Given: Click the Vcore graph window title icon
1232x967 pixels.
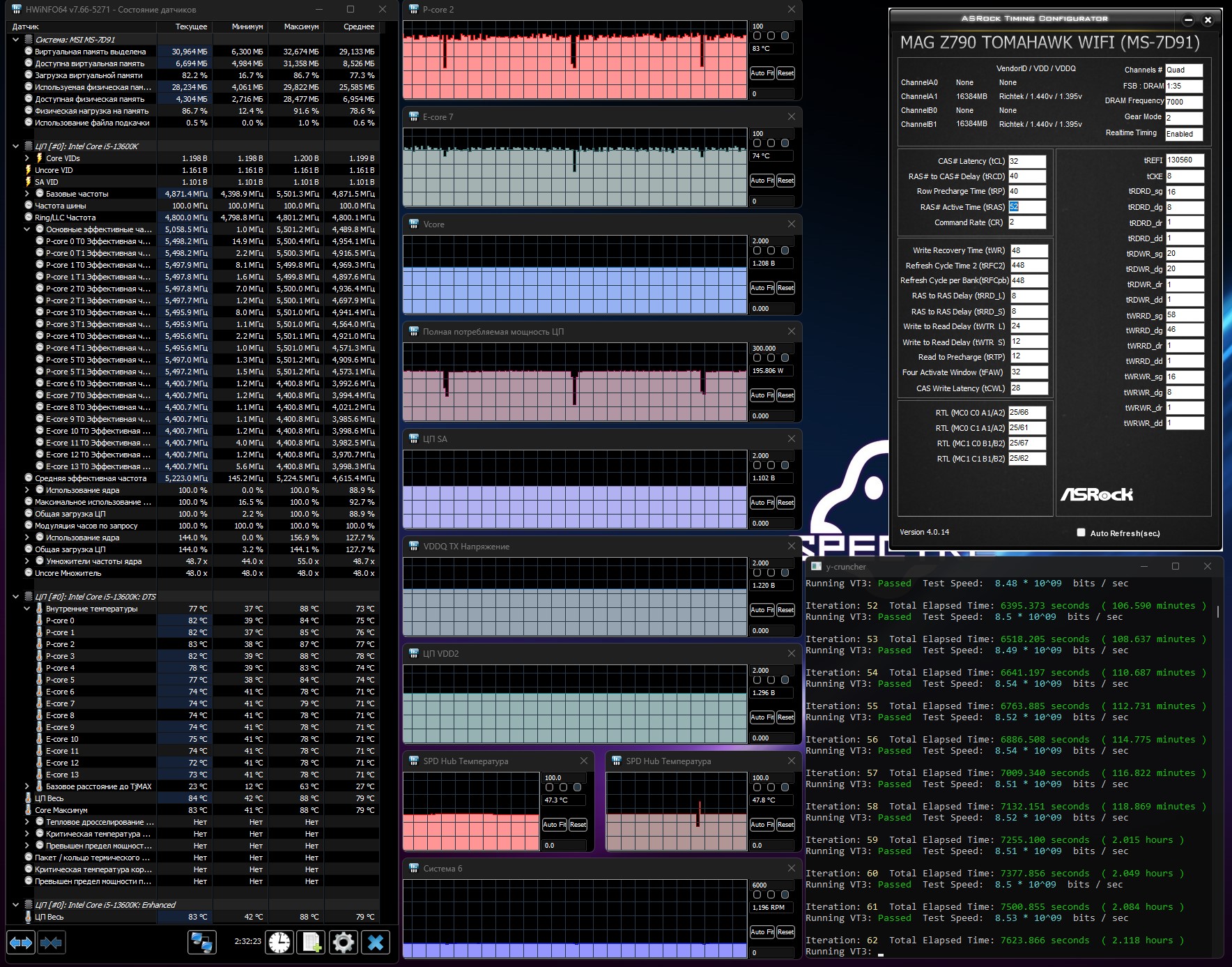Looking at the screenshot, I should [413, 224].
